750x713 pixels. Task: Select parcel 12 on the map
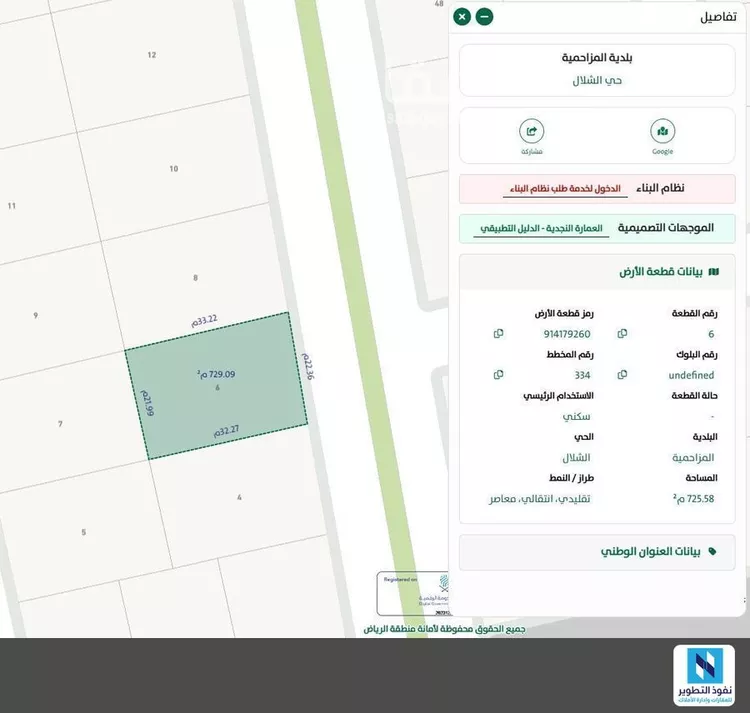(x=152, y=55)
